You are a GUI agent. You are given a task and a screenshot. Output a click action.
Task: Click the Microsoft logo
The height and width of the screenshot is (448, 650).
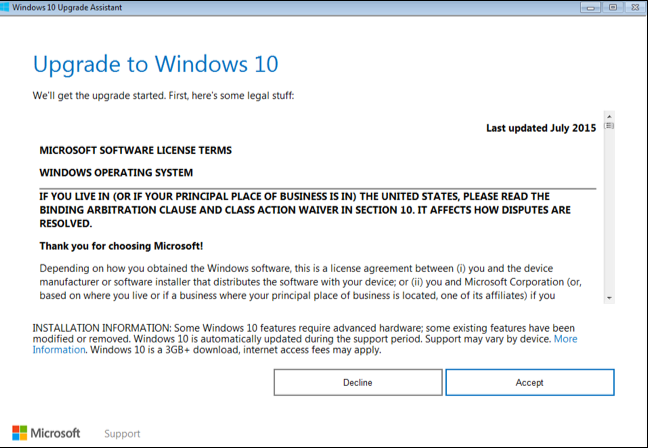coord(46,433)
